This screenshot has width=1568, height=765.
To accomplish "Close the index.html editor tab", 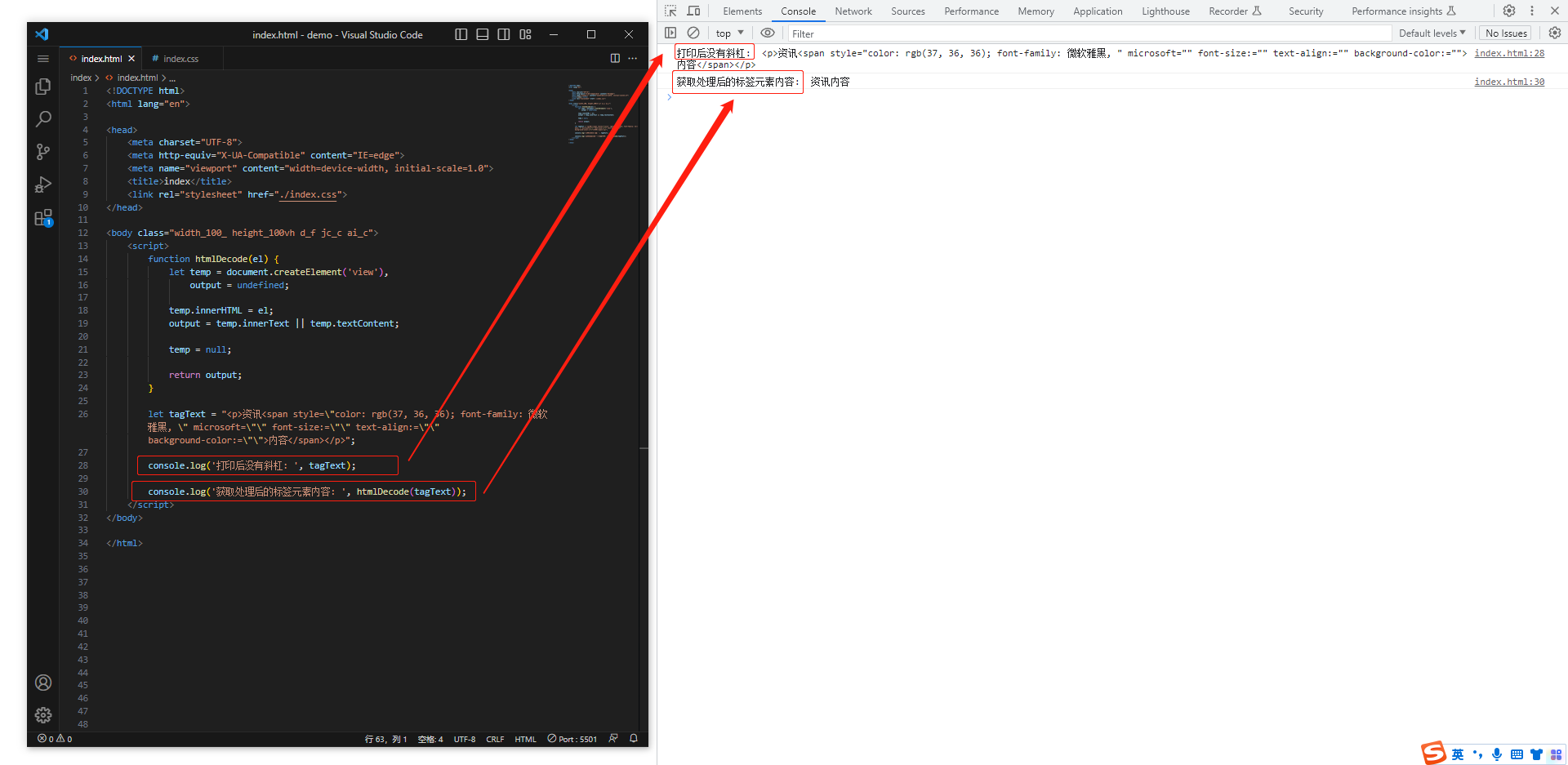I will [131, 59].
